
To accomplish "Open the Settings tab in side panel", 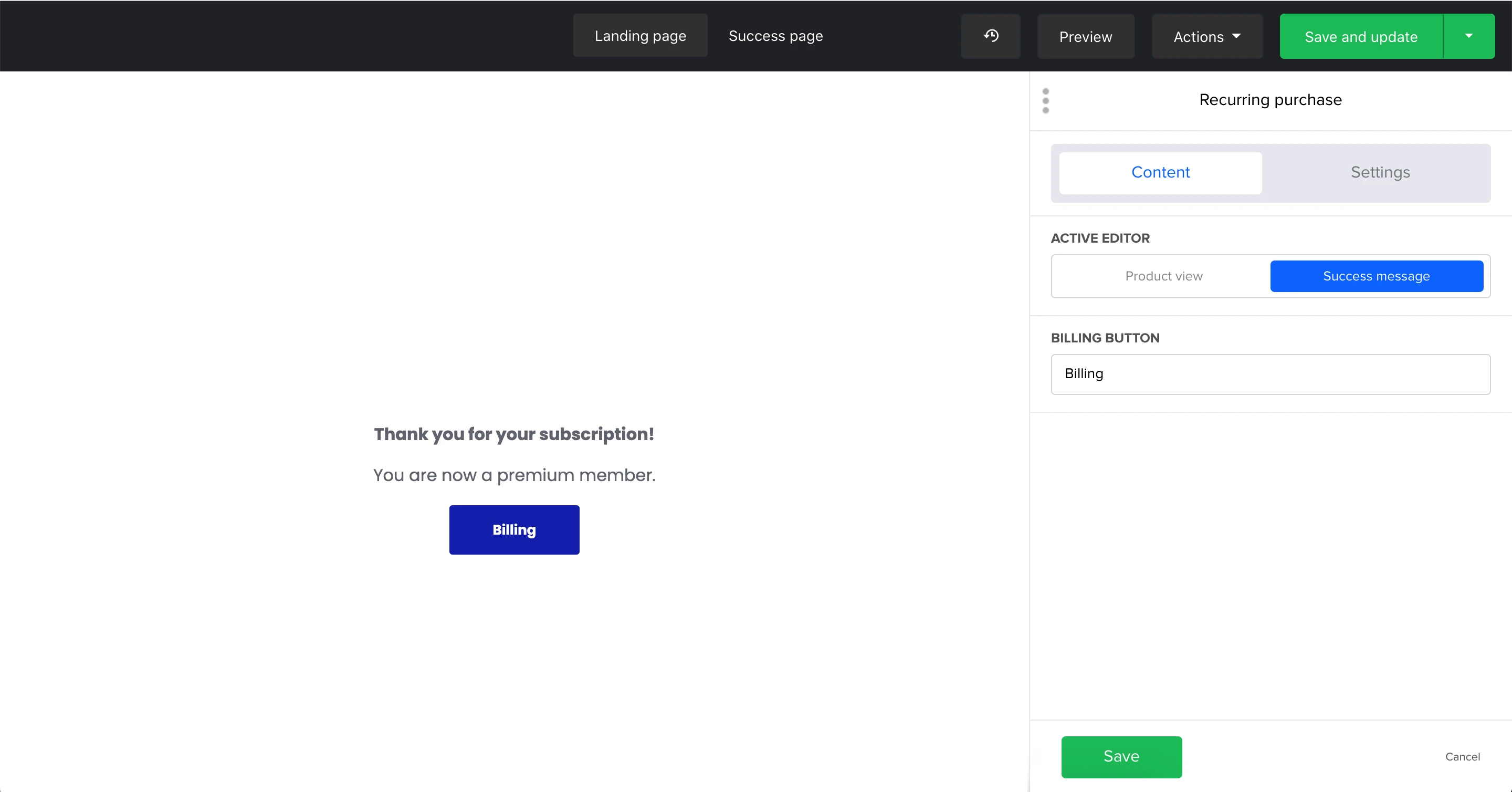I will click(1380, 173).
